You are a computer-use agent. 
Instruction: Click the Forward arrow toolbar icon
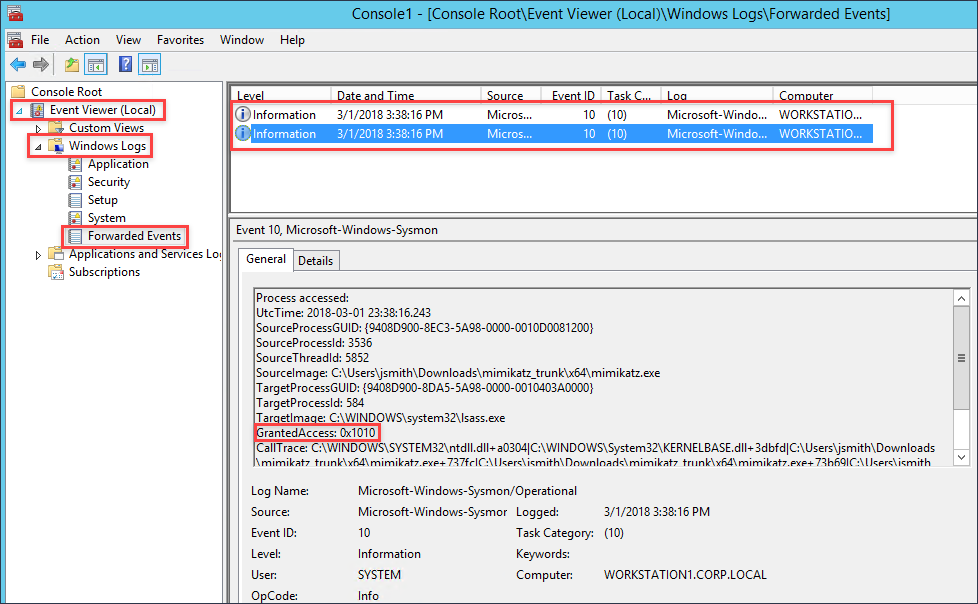tap(41, 64)
